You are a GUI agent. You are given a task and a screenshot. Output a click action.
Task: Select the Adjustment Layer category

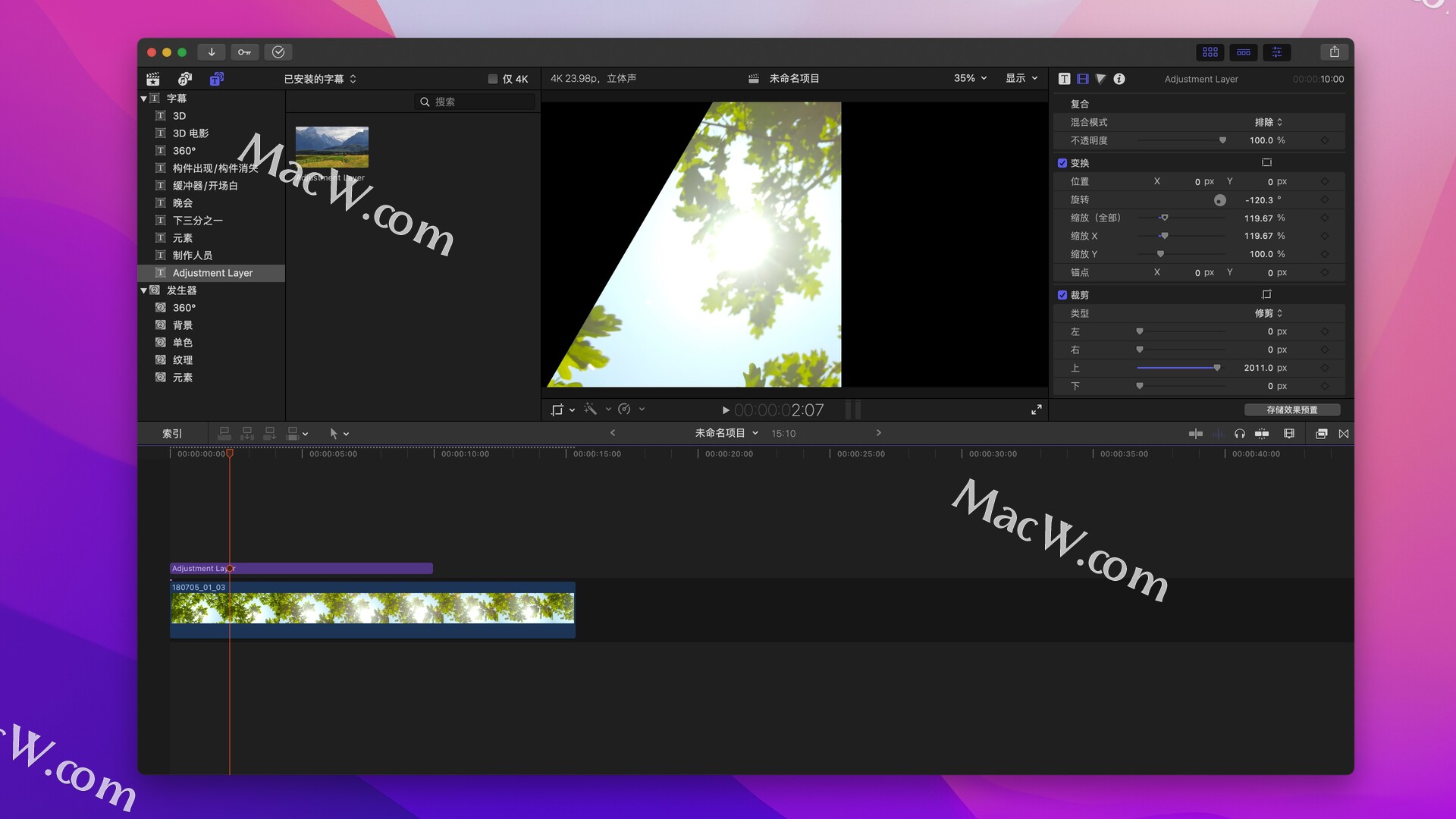pyautogui.click(x=212, y=273)
